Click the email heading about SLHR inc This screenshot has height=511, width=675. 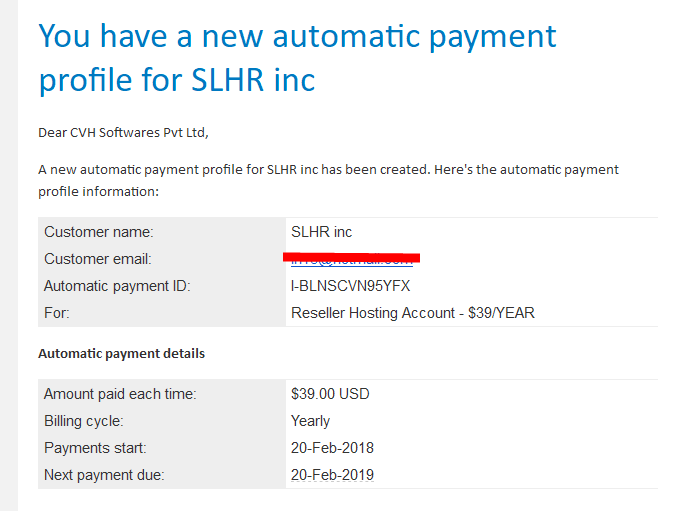(x=297, y=58)
